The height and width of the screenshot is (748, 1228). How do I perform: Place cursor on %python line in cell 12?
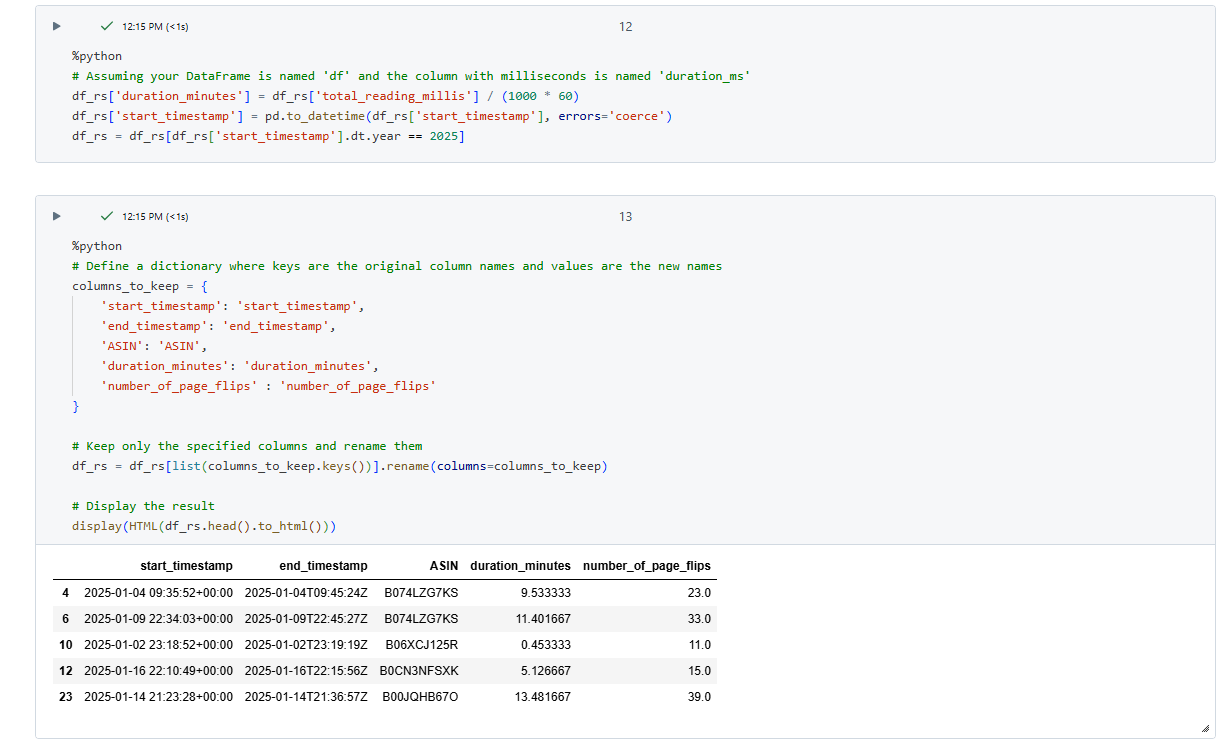tap(97, 56)
